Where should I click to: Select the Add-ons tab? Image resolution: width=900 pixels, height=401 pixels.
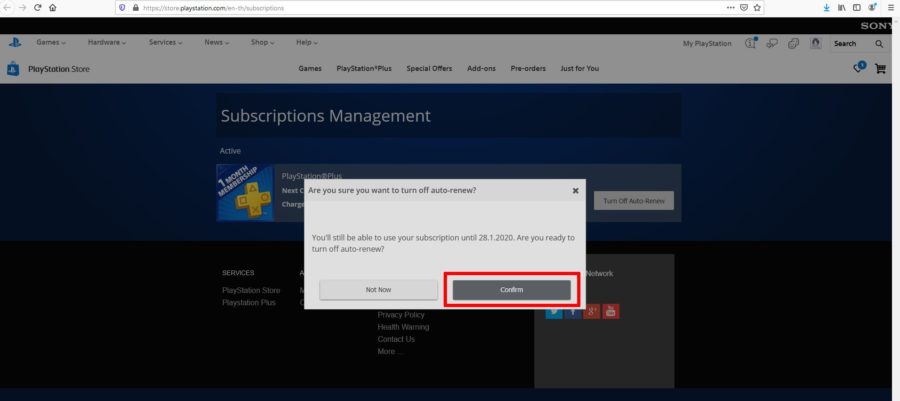click(x=481, y=68)
